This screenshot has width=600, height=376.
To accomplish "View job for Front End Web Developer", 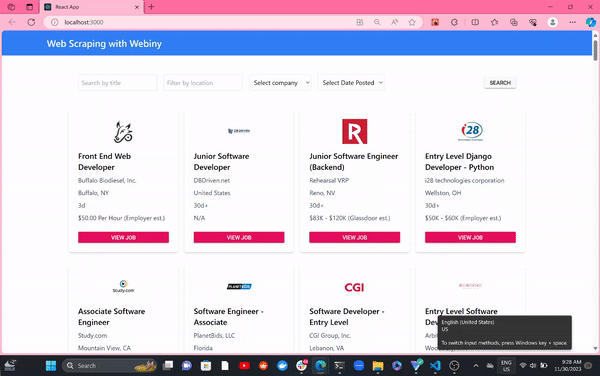I will (123, 237).
